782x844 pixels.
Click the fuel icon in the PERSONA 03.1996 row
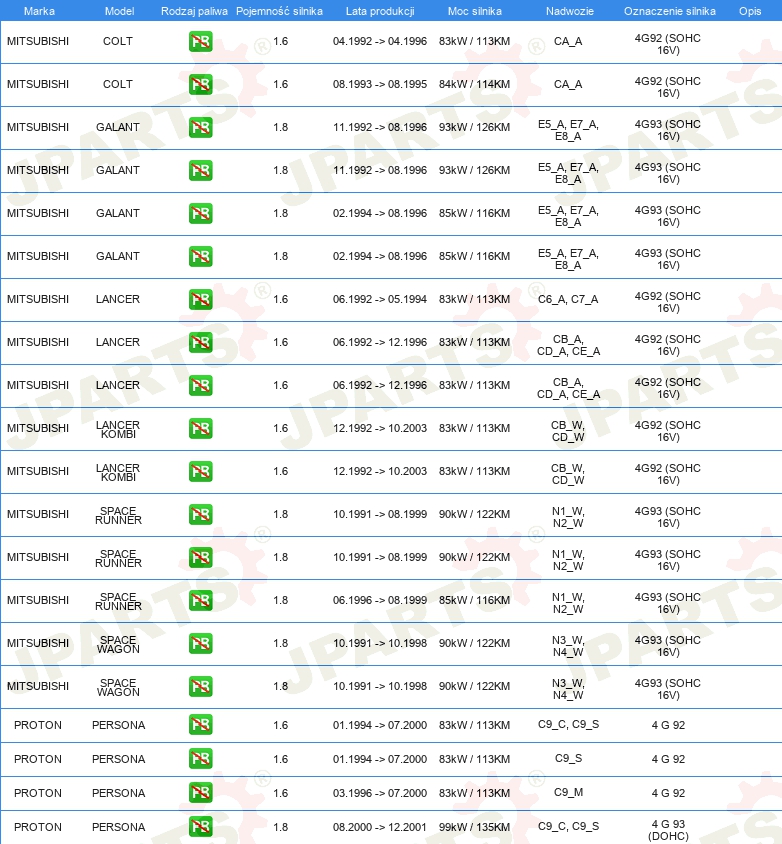(x=200, y=793)
